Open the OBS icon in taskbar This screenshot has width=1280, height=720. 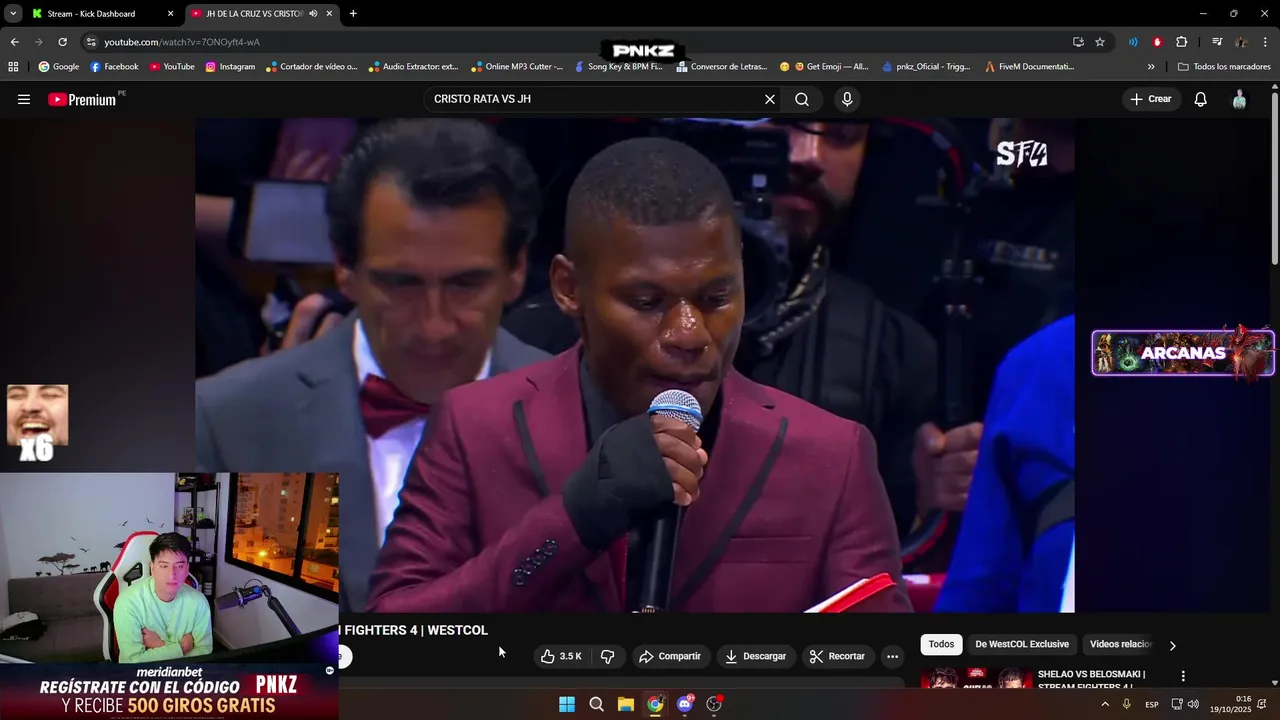[x=714, y=704]
